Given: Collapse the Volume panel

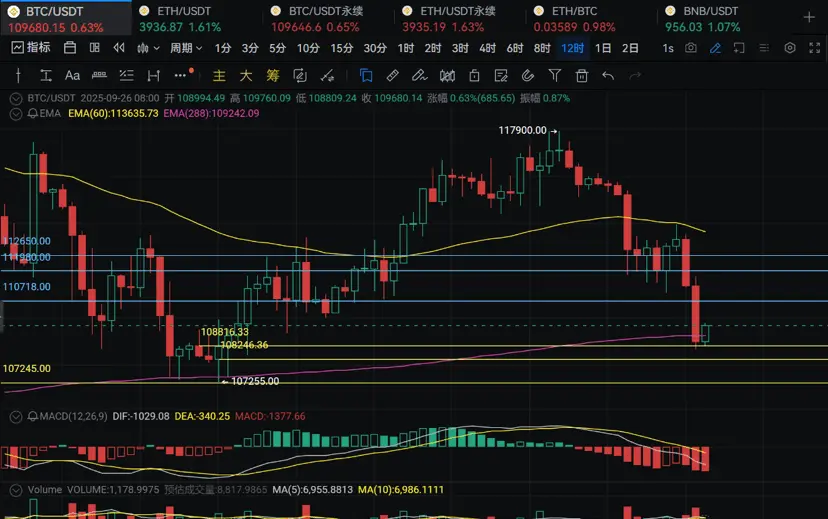Looking at the screenshot, I should click(x=16, y=490).
